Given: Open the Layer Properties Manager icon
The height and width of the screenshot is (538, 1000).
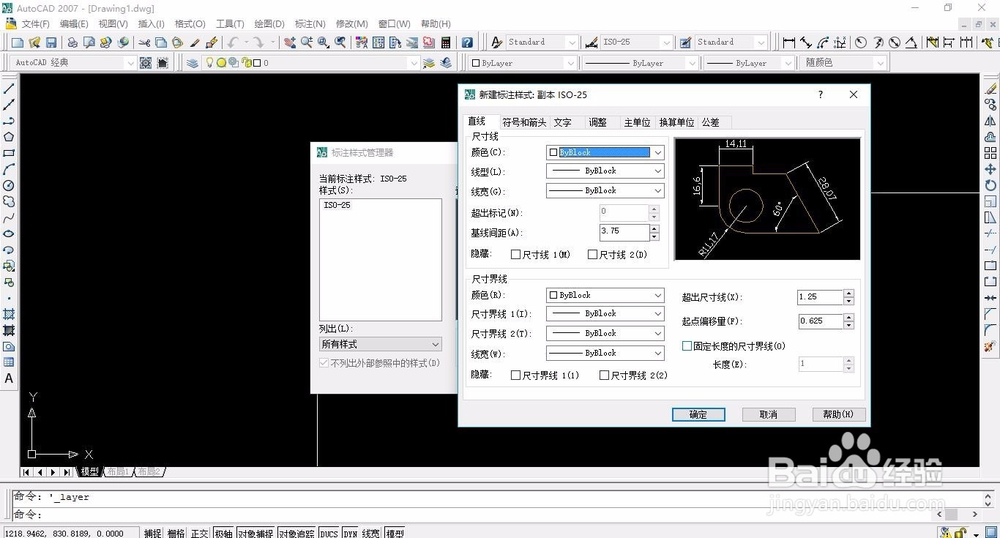Looking at the screenshot, I should coord(192,62).
